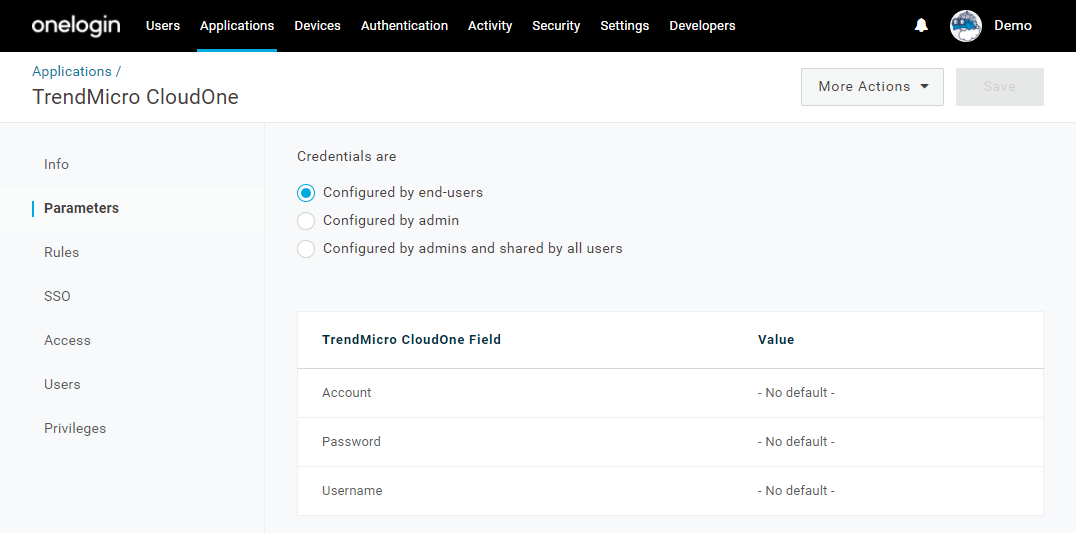This screenshot has width=1076, height=533.
Task: Expand the More Actions dropdown
Action: [x=872, y=86]
